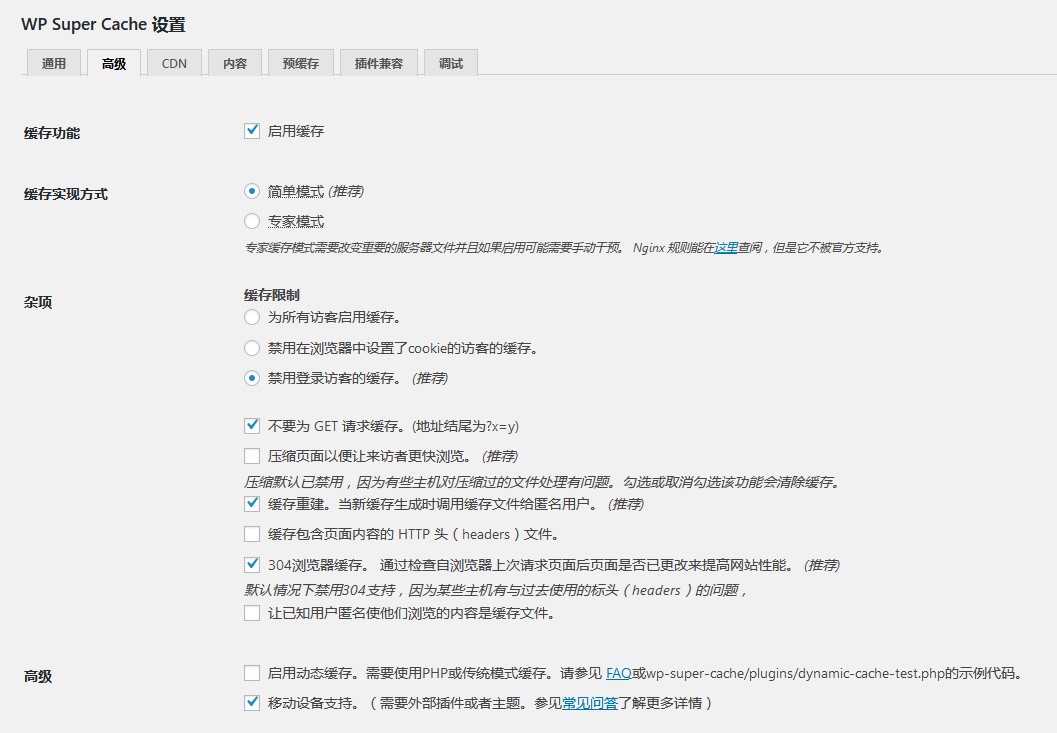Image resolution: width=1057 pixels, height=733 pixels.
Task: Open the 内容 tab
Action: pyautogui.click(x=235, y=63)
